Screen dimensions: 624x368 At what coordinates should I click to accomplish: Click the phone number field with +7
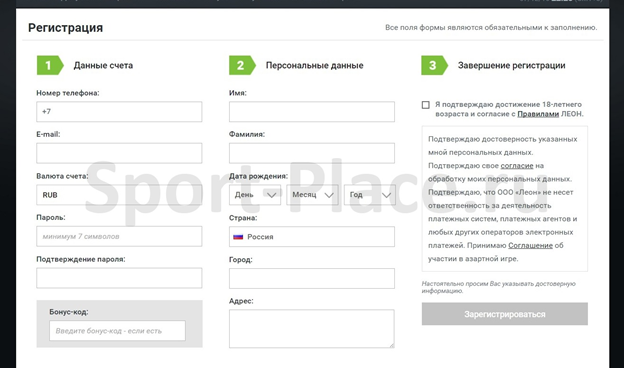(119, 111)
